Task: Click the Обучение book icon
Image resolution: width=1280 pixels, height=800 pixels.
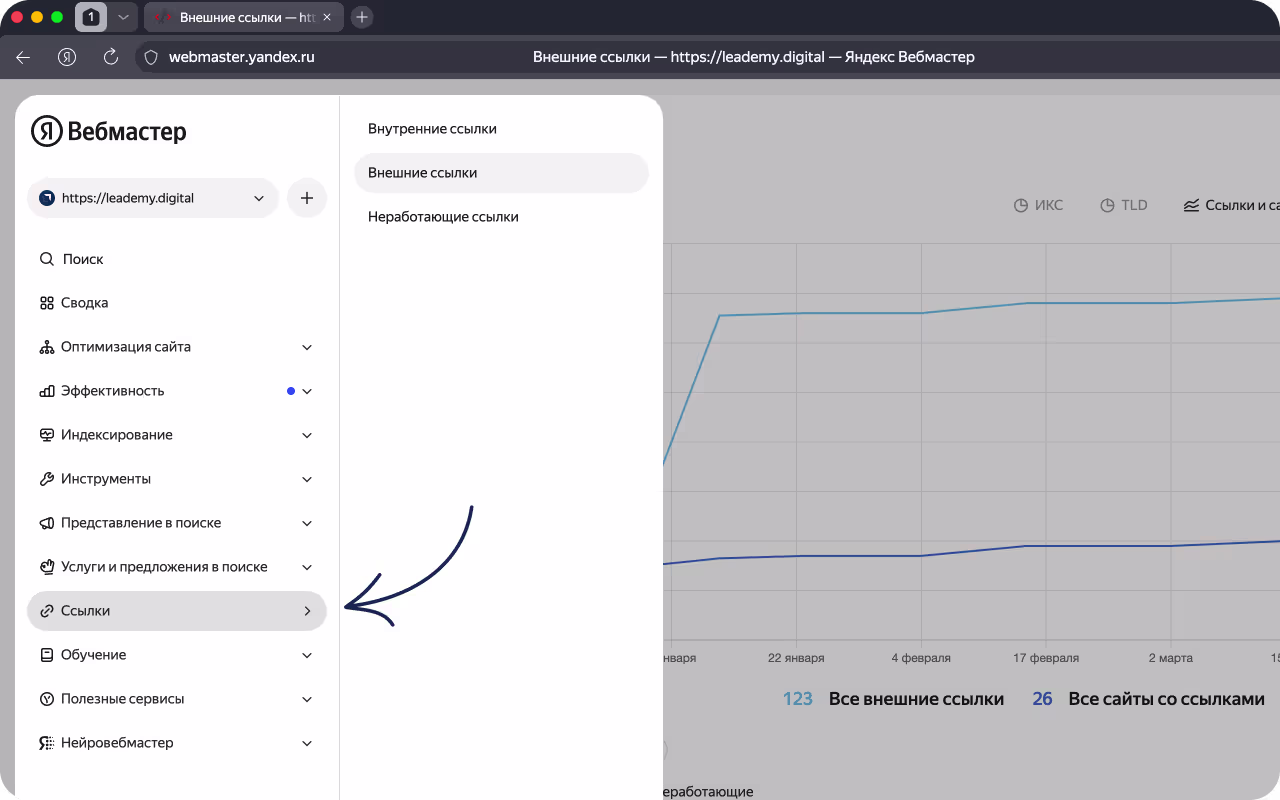Action: (x=46, y=655)
